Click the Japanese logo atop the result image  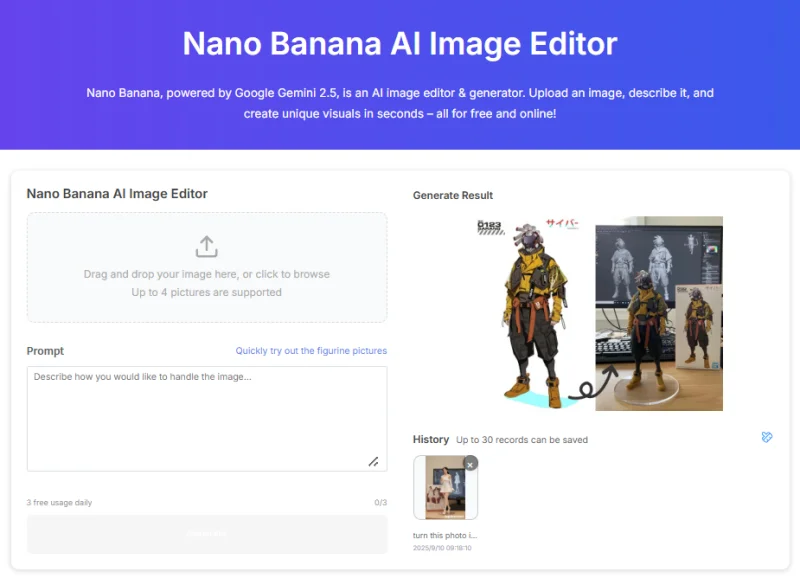[561, 225]
